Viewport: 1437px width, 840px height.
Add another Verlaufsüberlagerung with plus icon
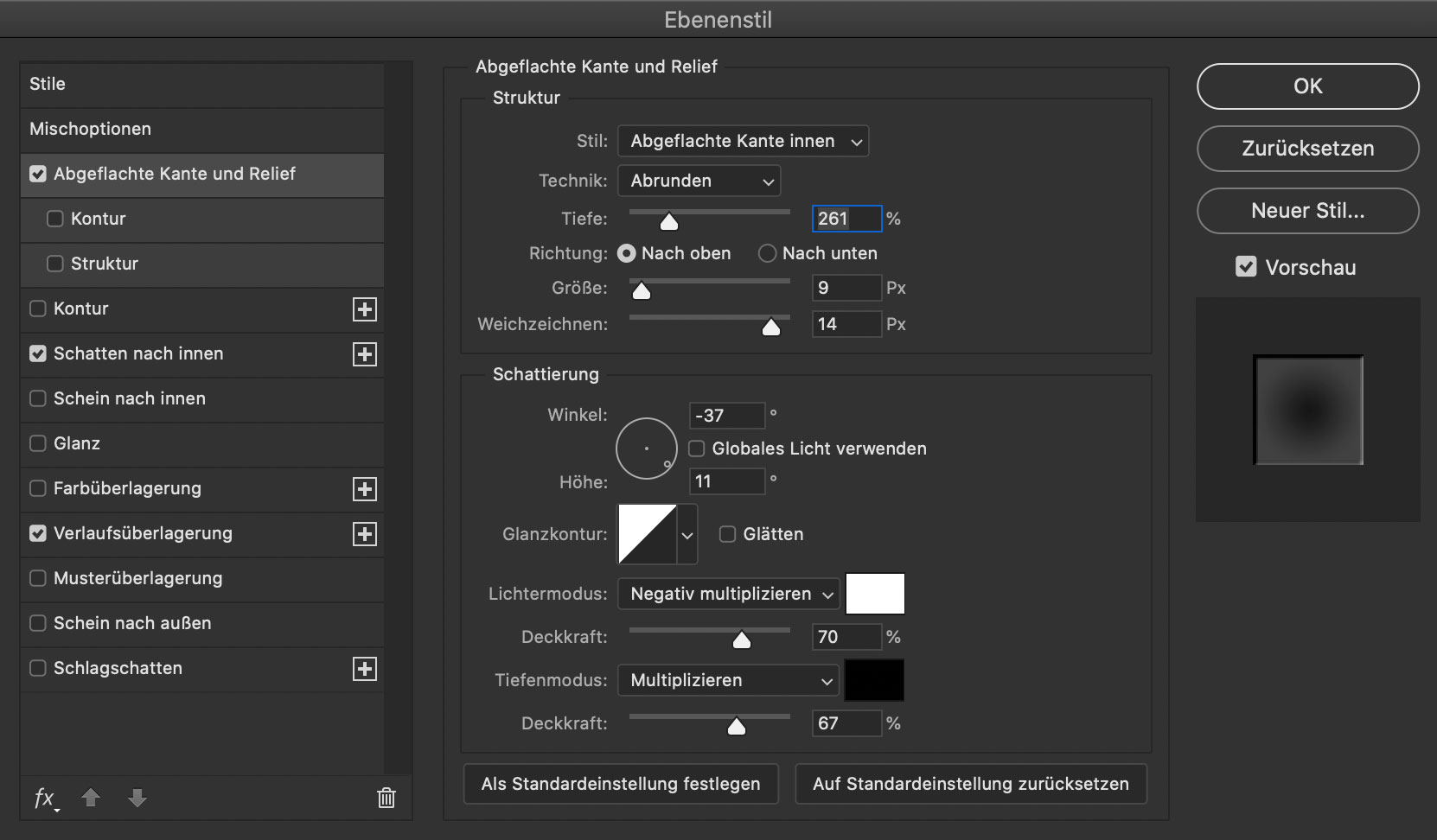pyautogui.click(x=365, y=534)
